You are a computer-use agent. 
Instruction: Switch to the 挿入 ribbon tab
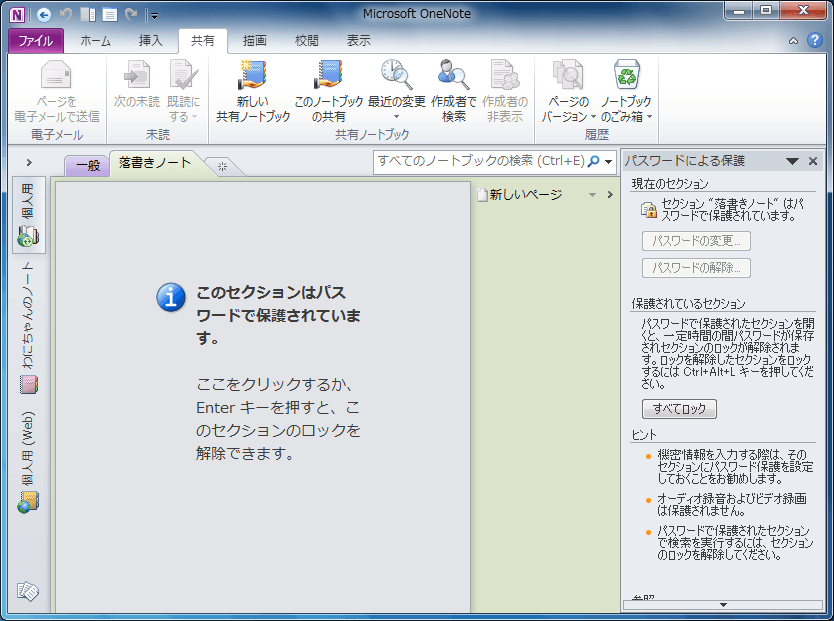coord(150,41)
